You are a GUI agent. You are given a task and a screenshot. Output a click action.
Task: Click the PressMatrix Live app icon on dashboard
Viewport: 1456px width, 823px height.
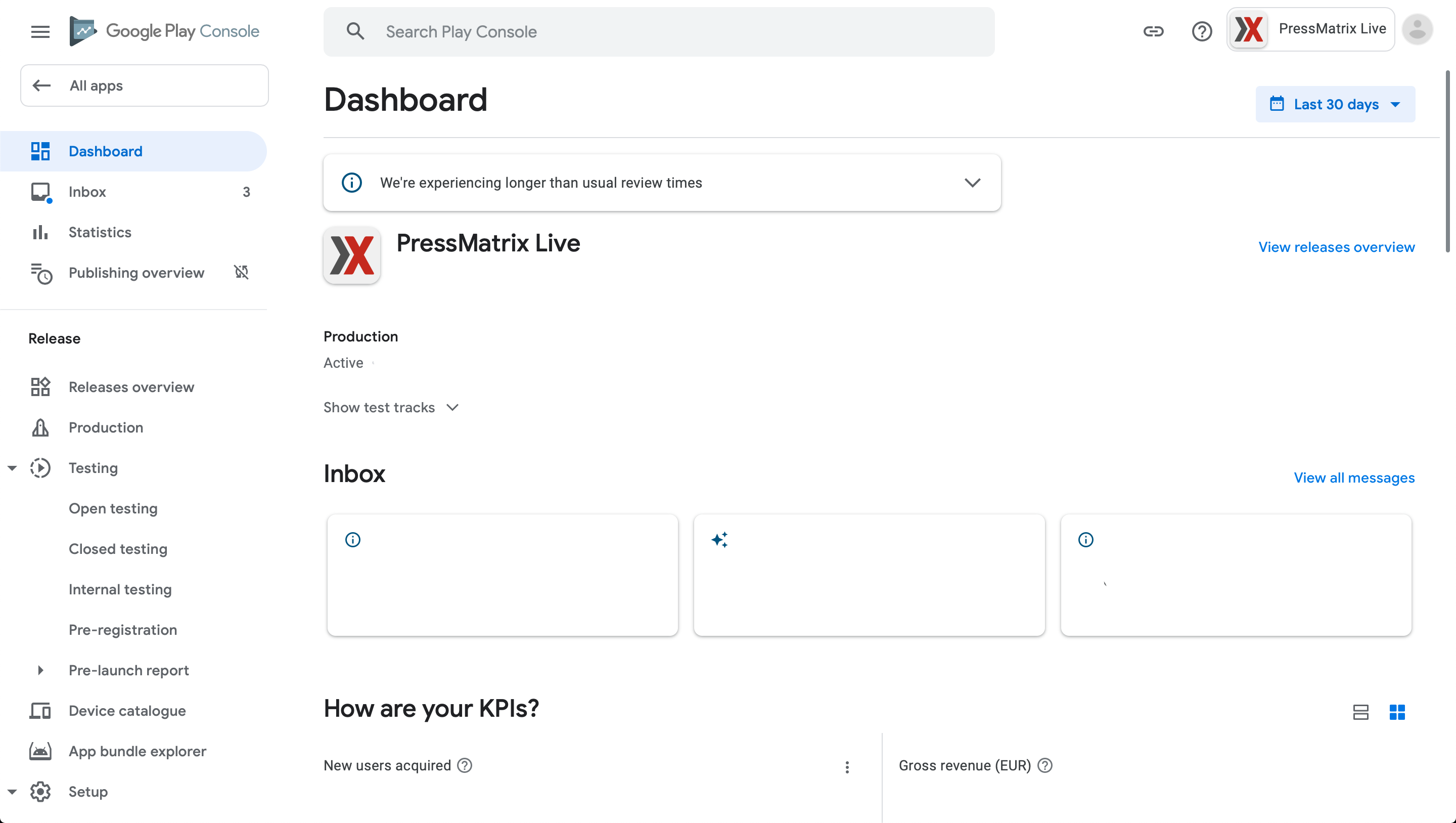[x=351, y=255]
